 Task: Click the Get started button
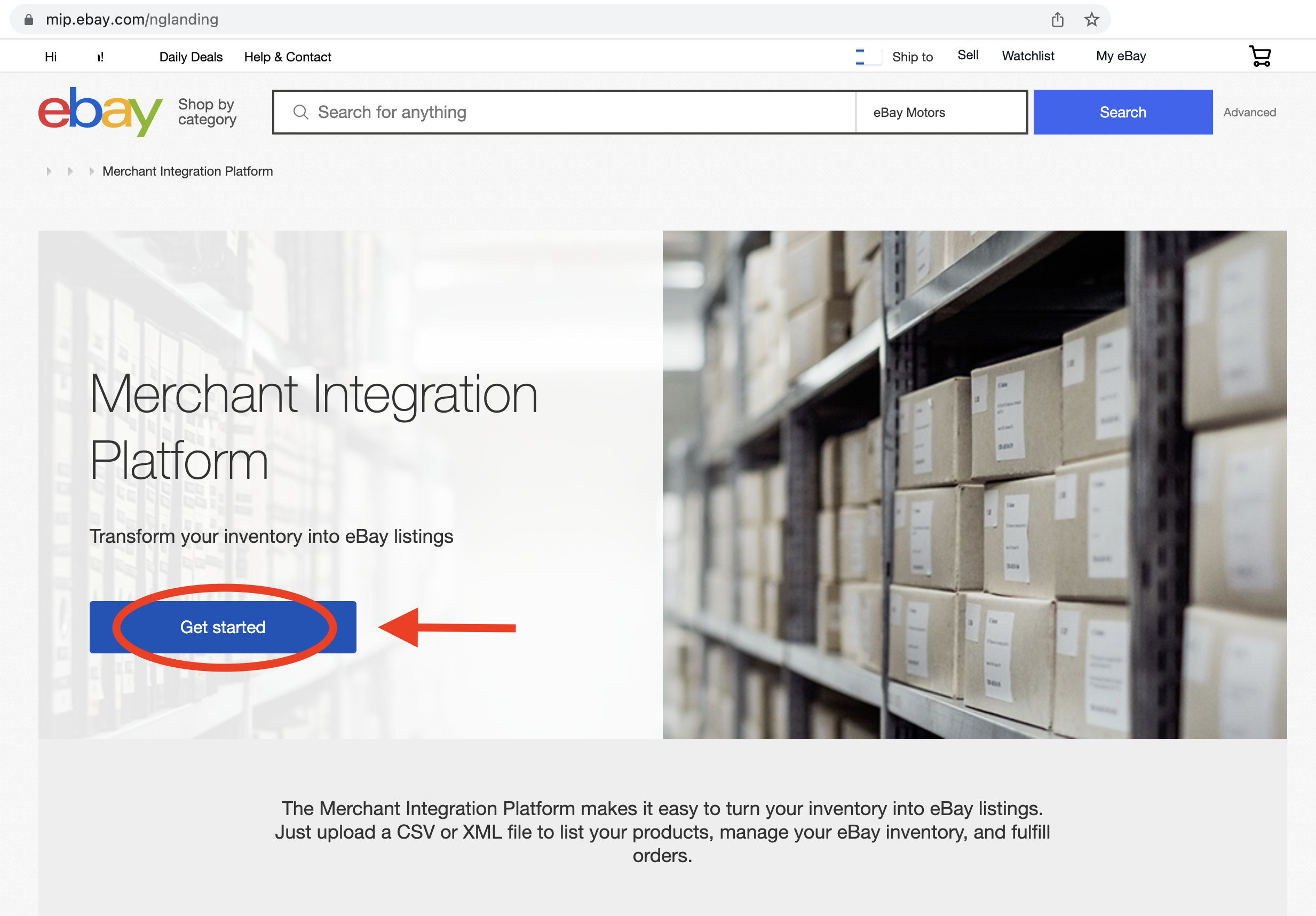point(223,627)
